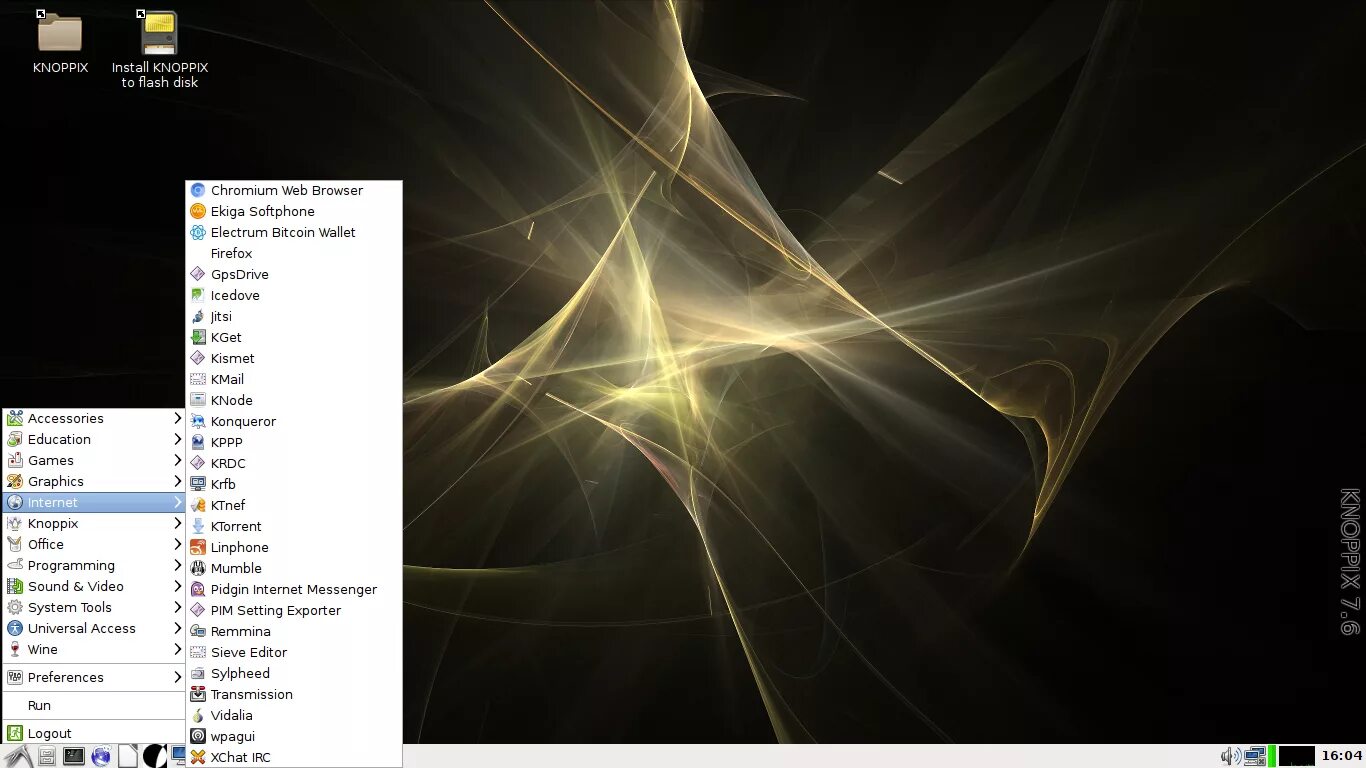Click the start menu button in taskbar
The width and height of the screenshot is (1366, 768).
click(x=18, y=756)
